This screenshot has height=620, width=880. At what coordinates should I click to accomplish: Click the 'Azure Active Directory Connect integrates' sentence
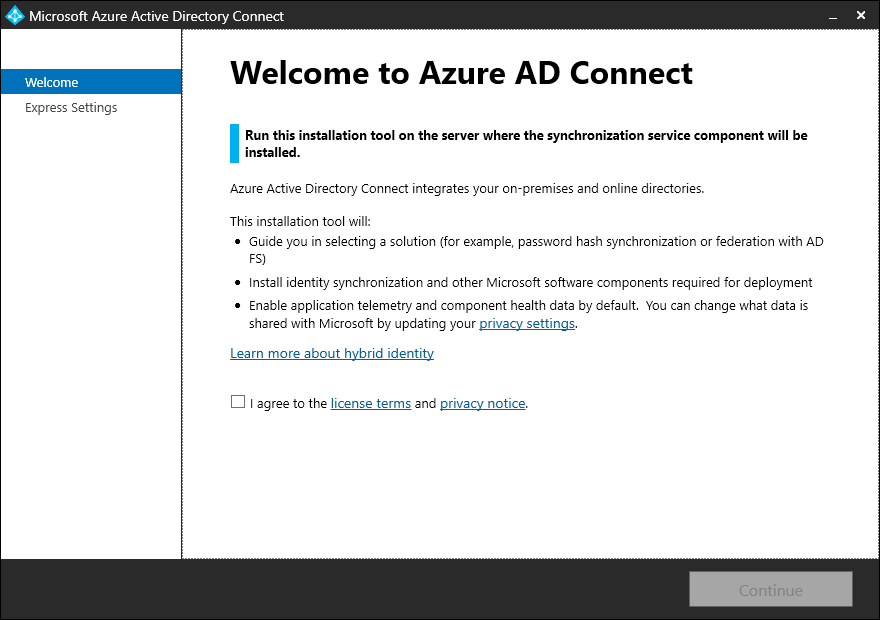point(467,189)
